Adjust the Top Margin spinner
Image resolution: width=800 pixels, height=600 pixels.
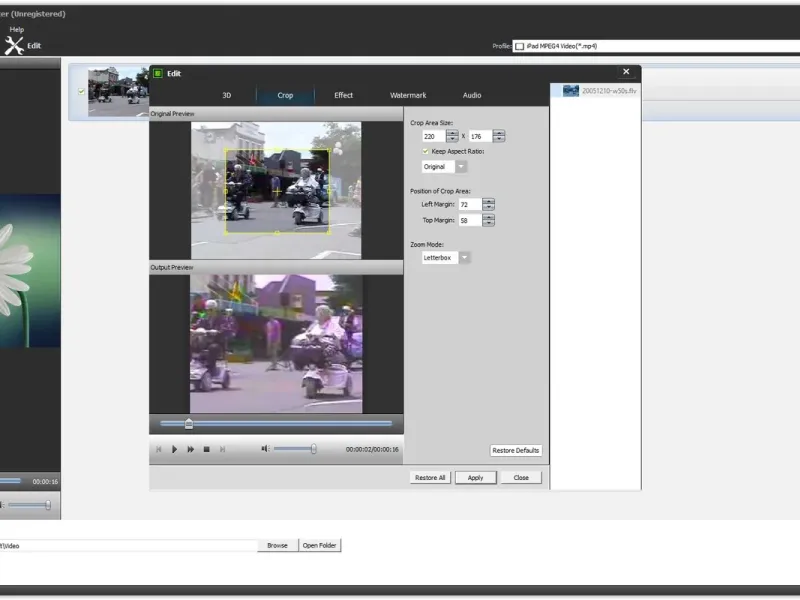tap(488, 220)
